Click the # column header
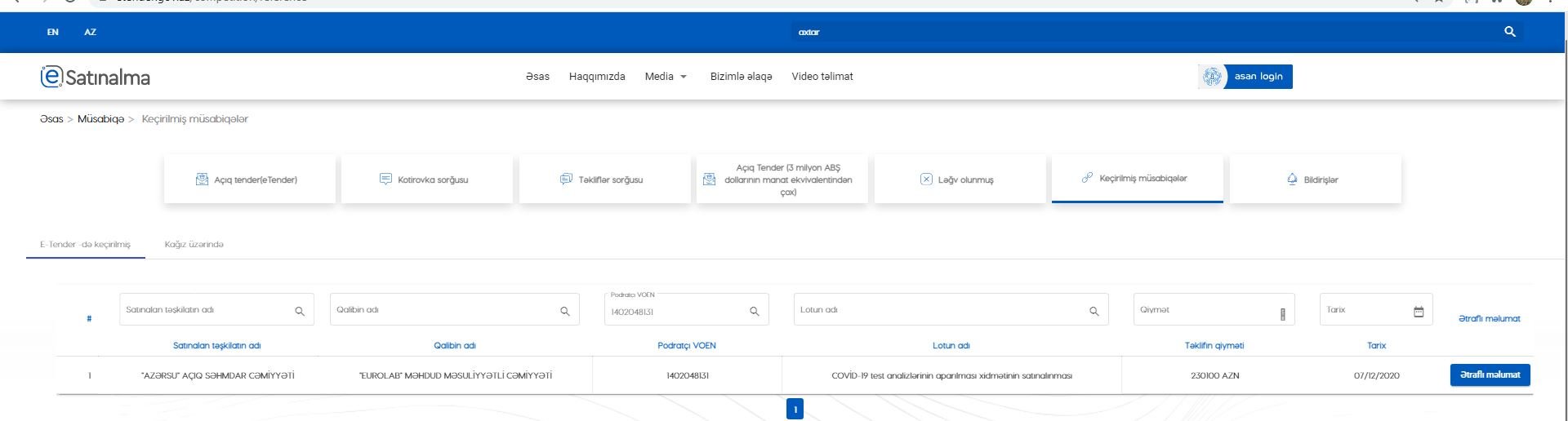Screen dimensions: 1568x421 [89, 319]
